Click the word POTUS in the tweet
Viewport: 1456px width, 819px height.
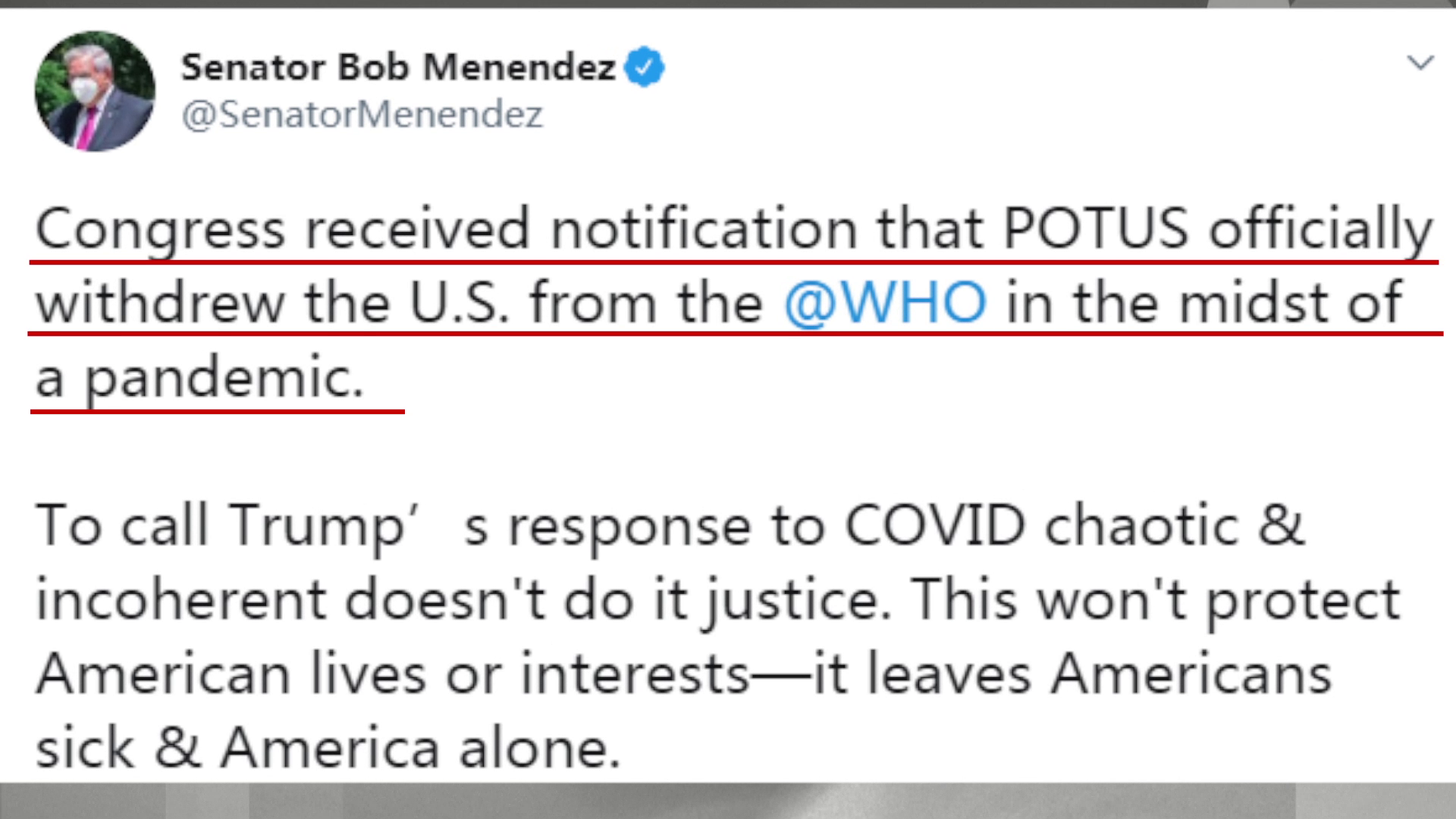click(x=1095, y=228)
